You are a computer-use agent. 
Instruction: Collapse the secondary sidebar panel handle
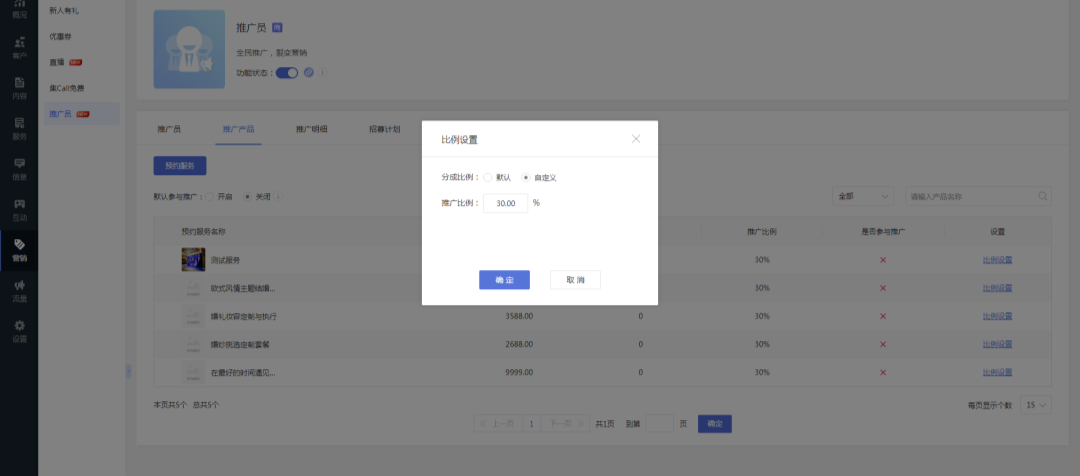tap(128, 371)
